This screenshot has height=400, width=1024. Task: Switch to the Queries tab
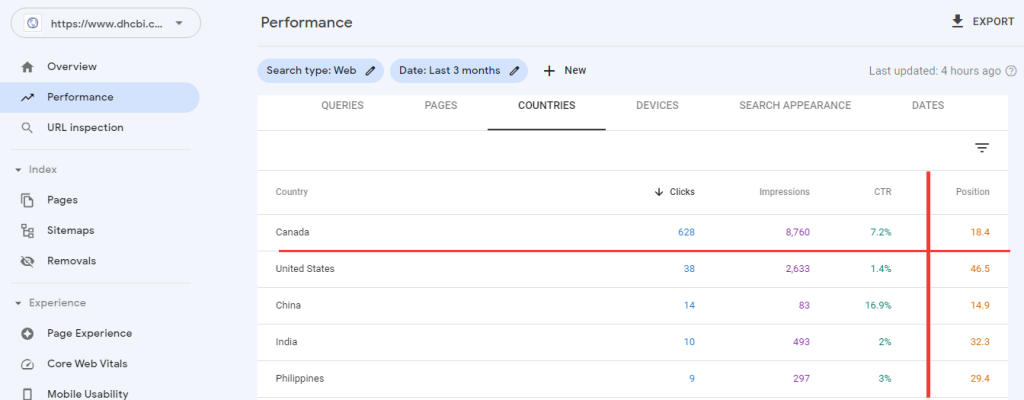[342, 105]
